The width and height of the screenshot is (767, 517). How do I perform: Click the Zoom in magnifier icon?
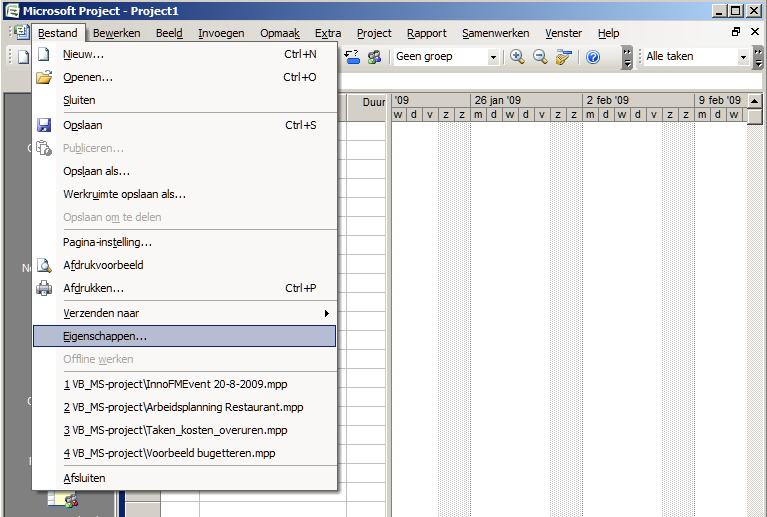click(517, 57)
